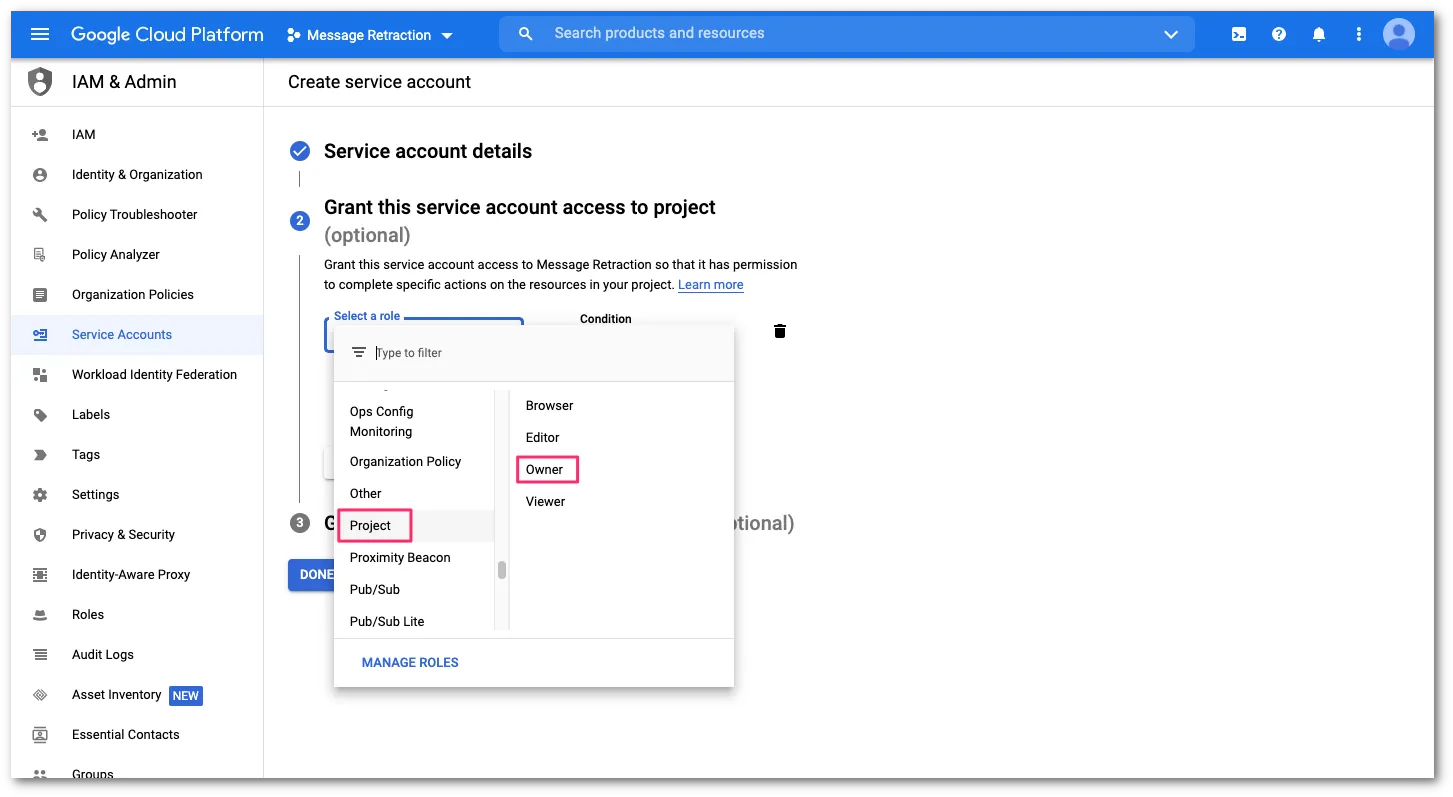The image size is (1453, 797).
Task: Open the account avatar in the corner
Action: point(1398,33)
